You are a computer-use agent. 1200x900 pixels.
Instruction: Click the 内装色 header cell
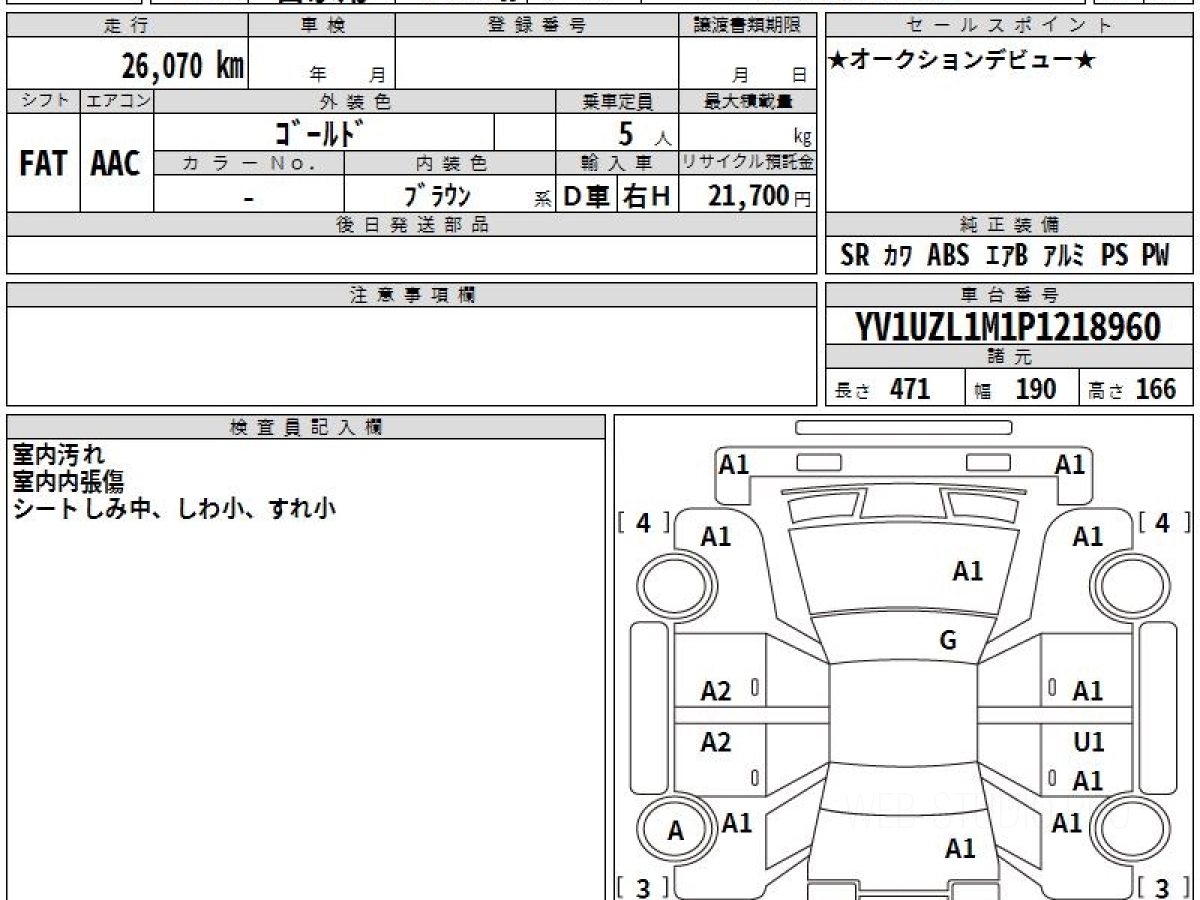click(450, 163)
